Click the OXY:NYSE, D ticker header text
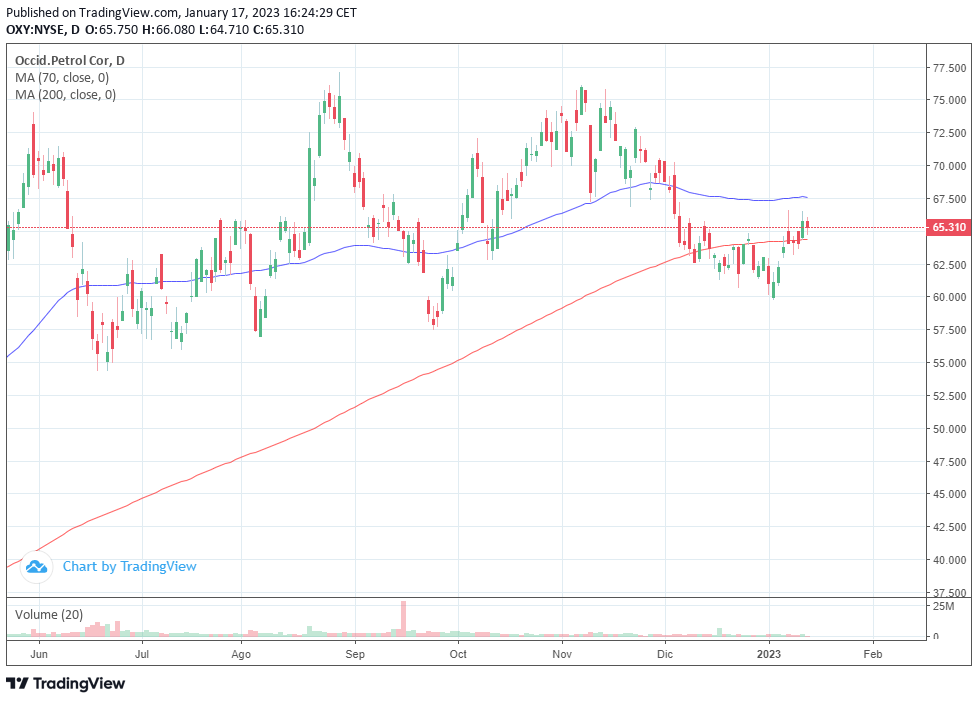The width and height of the screenshot is (978, 702). coord(43,29)
